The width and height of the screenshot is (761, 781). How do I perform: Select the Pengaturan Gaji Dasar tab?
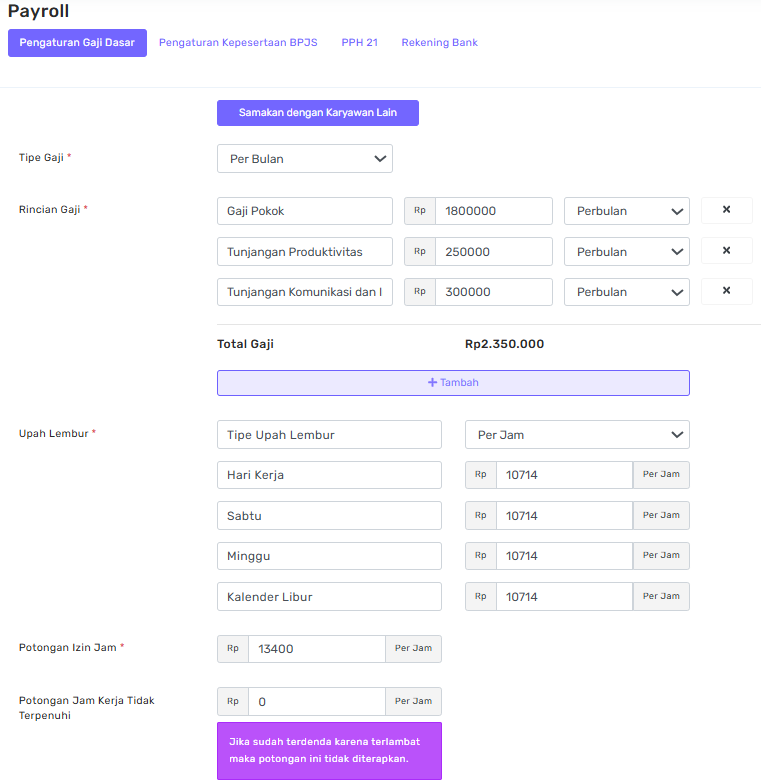pos(77,43)
